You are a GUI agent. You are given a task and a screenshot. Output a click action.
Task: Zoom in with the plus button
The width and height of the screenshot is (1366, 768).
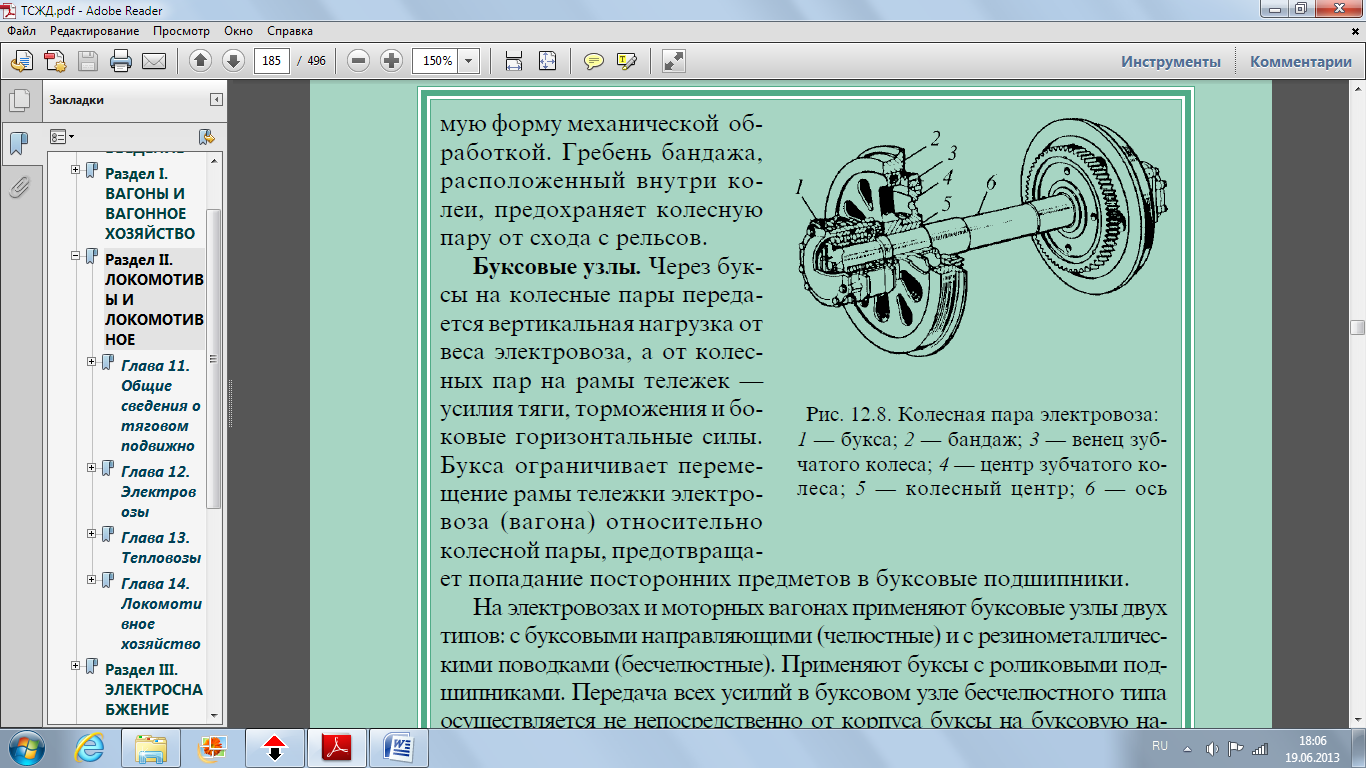click(392, 61)
